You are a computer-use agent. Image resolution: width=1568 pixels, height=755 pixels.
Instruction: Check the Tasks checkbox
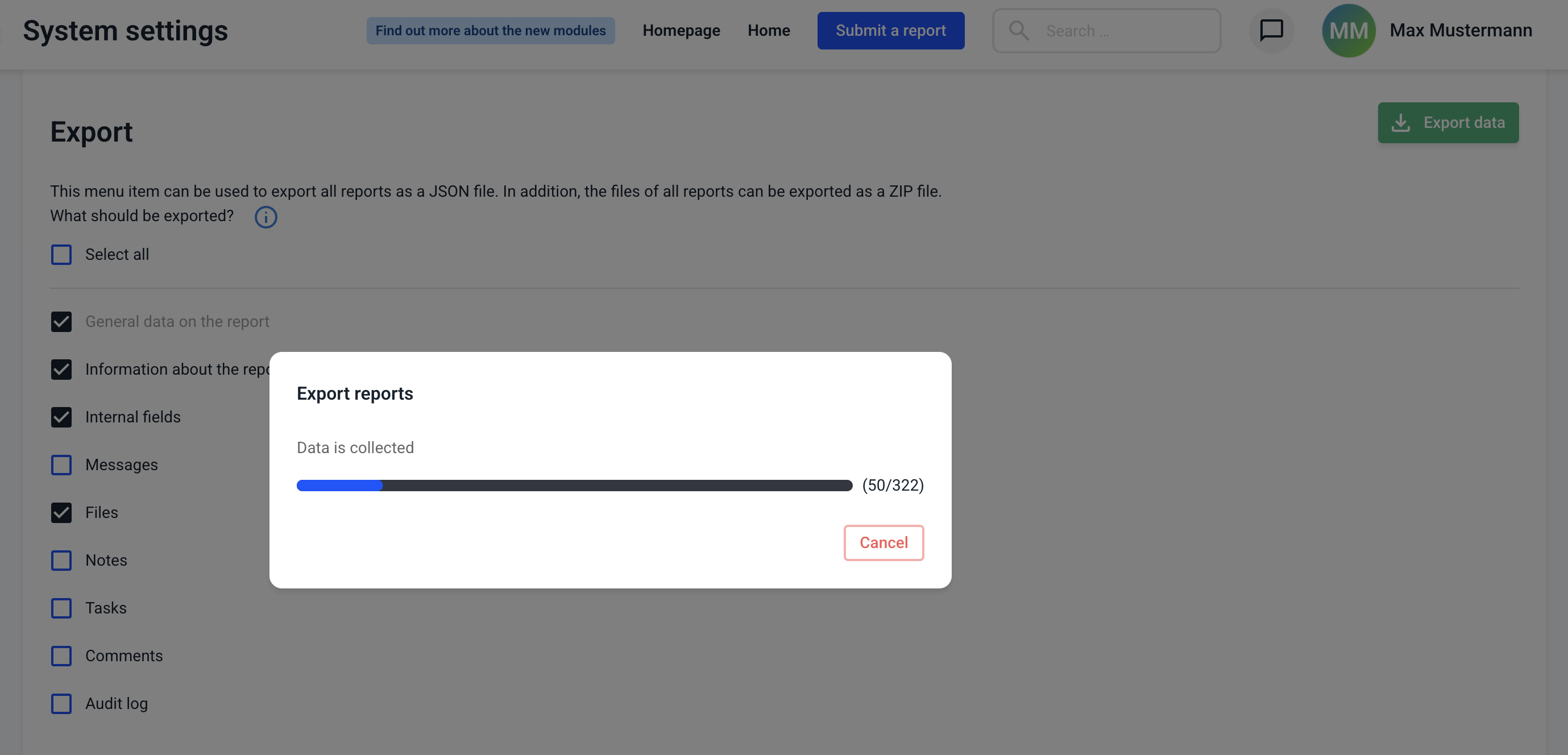61,608
